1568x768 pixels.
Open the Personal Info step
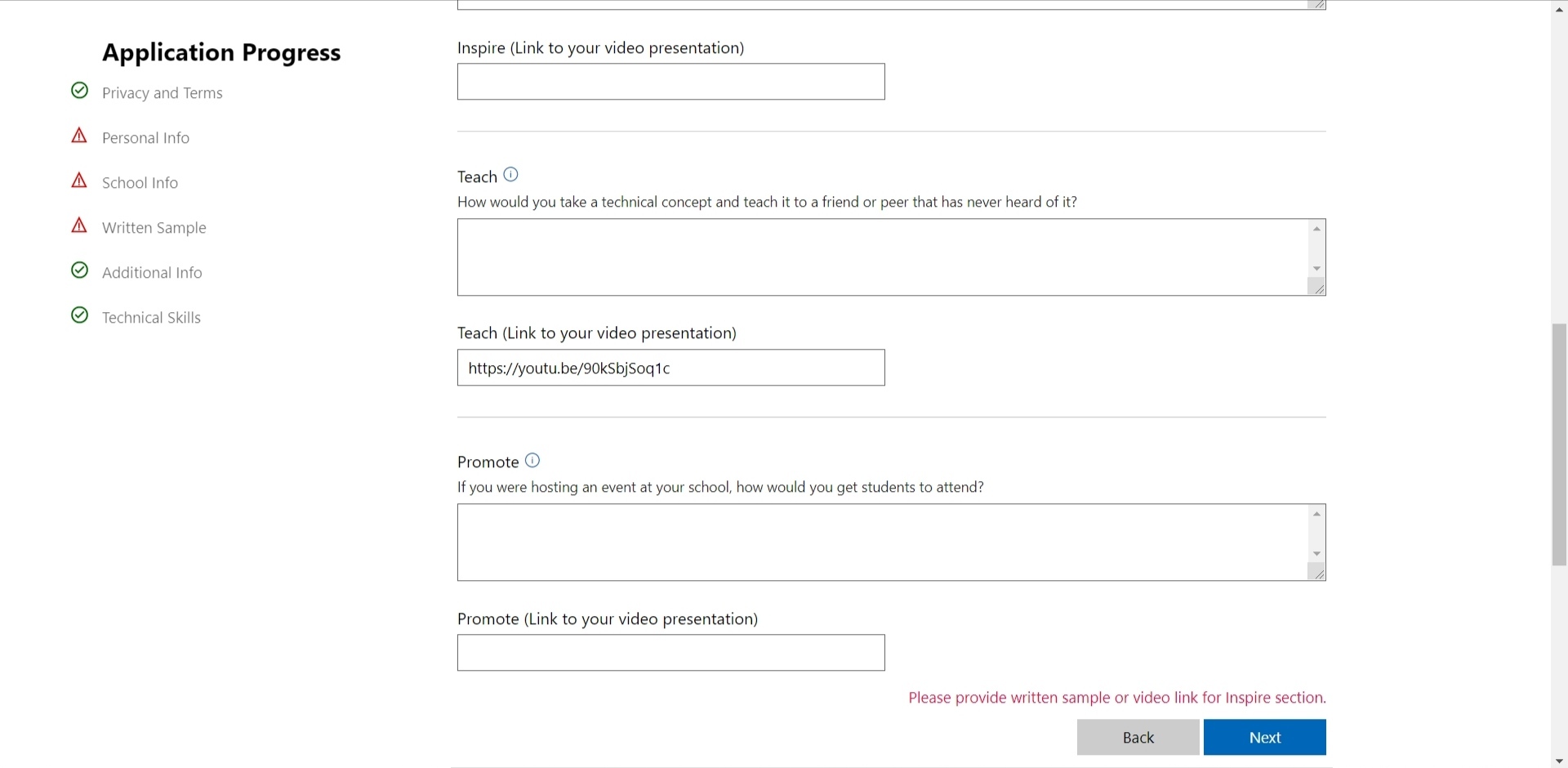pos(145,138)
